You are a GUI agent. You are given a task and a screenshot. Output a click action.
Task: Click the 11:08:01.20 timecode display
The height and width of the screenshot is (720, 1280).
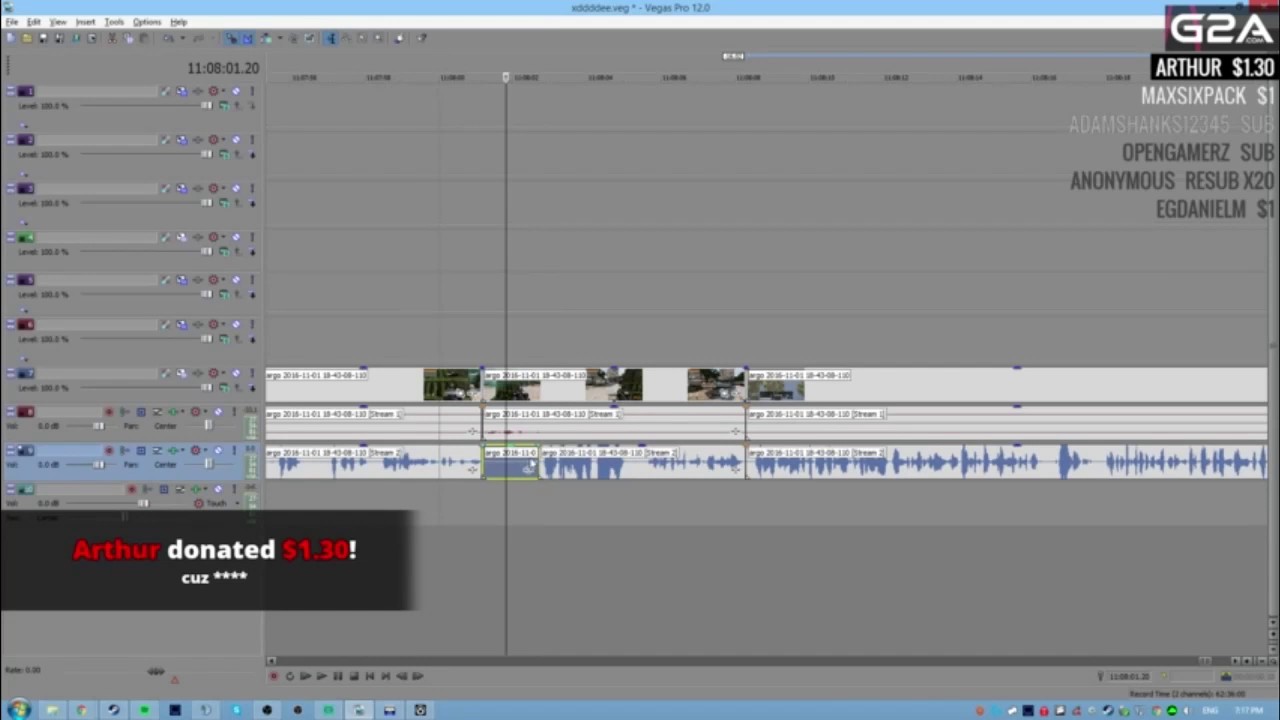pyautogui.click(x=223, y=68)
